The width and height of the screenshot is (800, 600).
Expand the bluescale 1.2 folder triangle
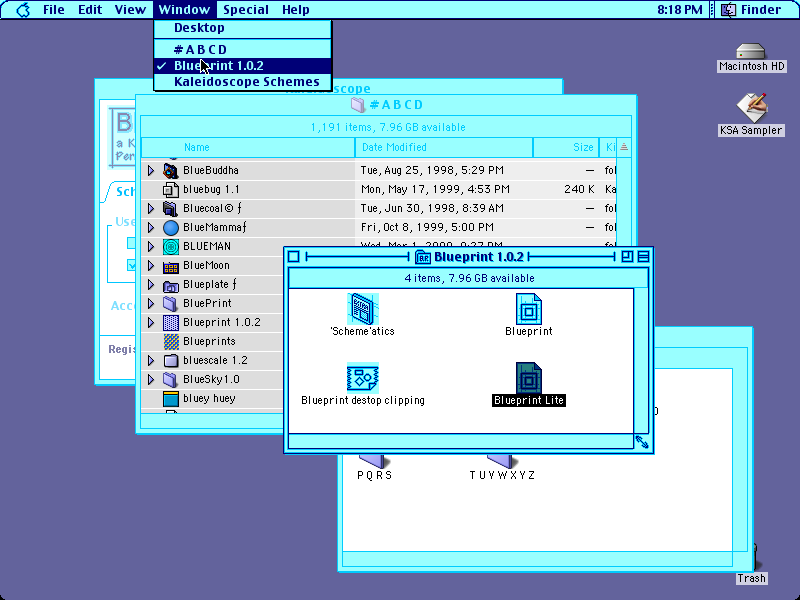pyautogui.click(x=151, y=361)
